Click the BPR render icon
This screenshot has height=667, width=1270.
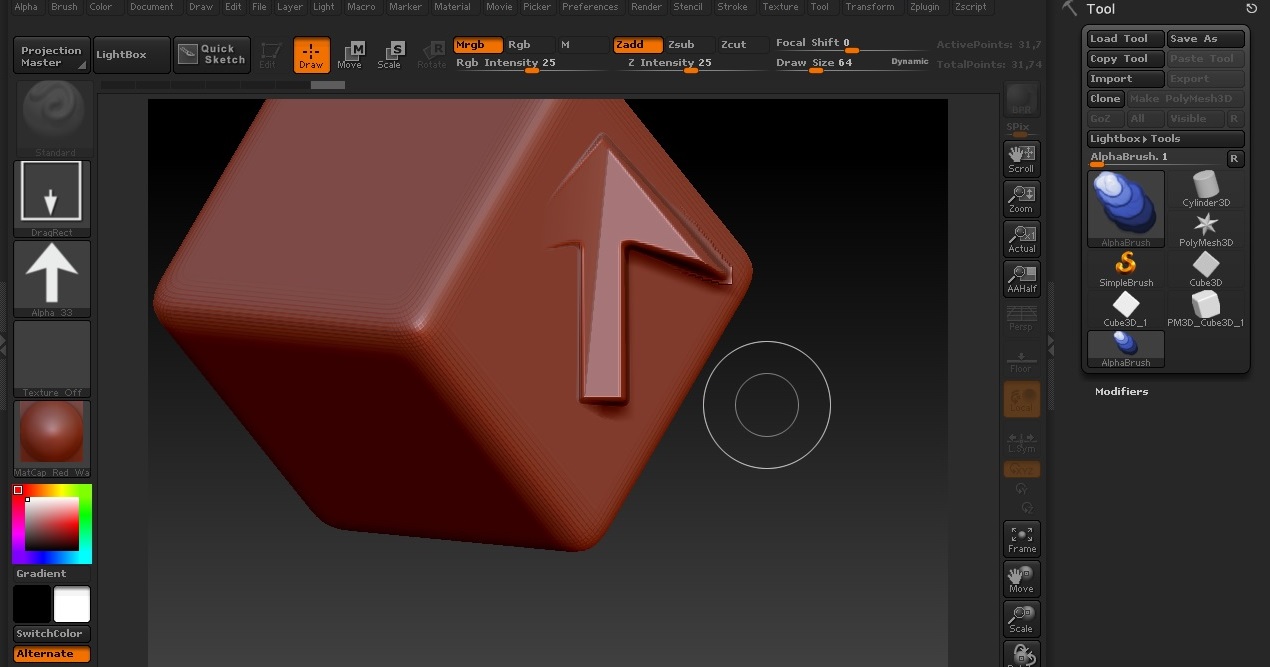point(1021,99)
